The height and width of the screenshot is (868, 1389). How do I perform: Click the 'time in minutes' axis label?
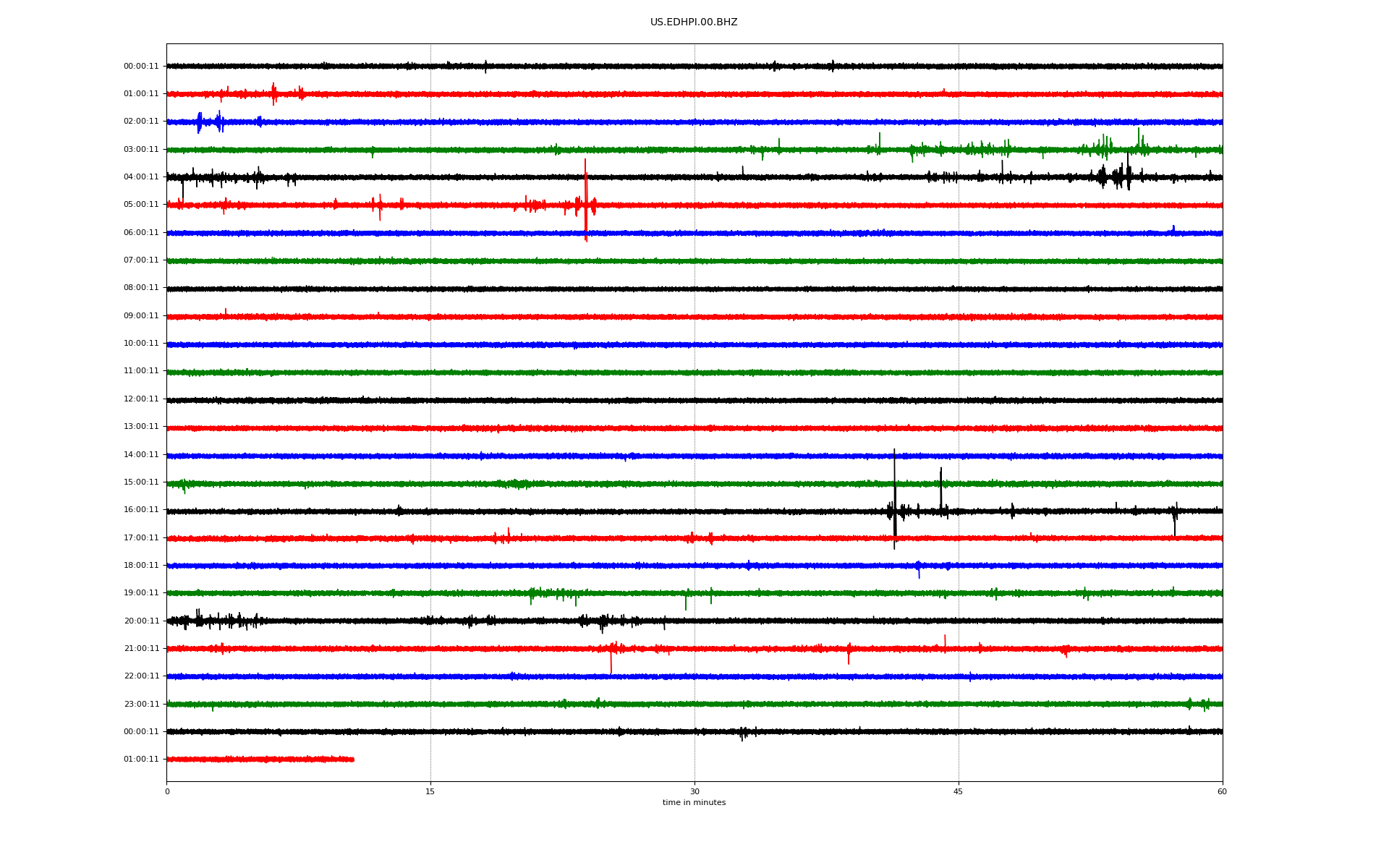pos(694,803)
